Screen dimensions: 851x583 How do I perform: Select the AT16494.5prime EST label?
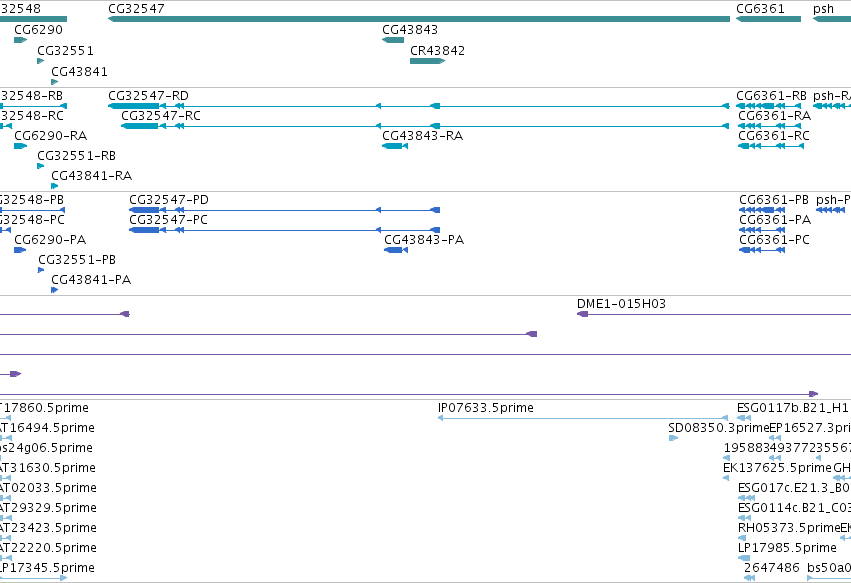point(47,428)
